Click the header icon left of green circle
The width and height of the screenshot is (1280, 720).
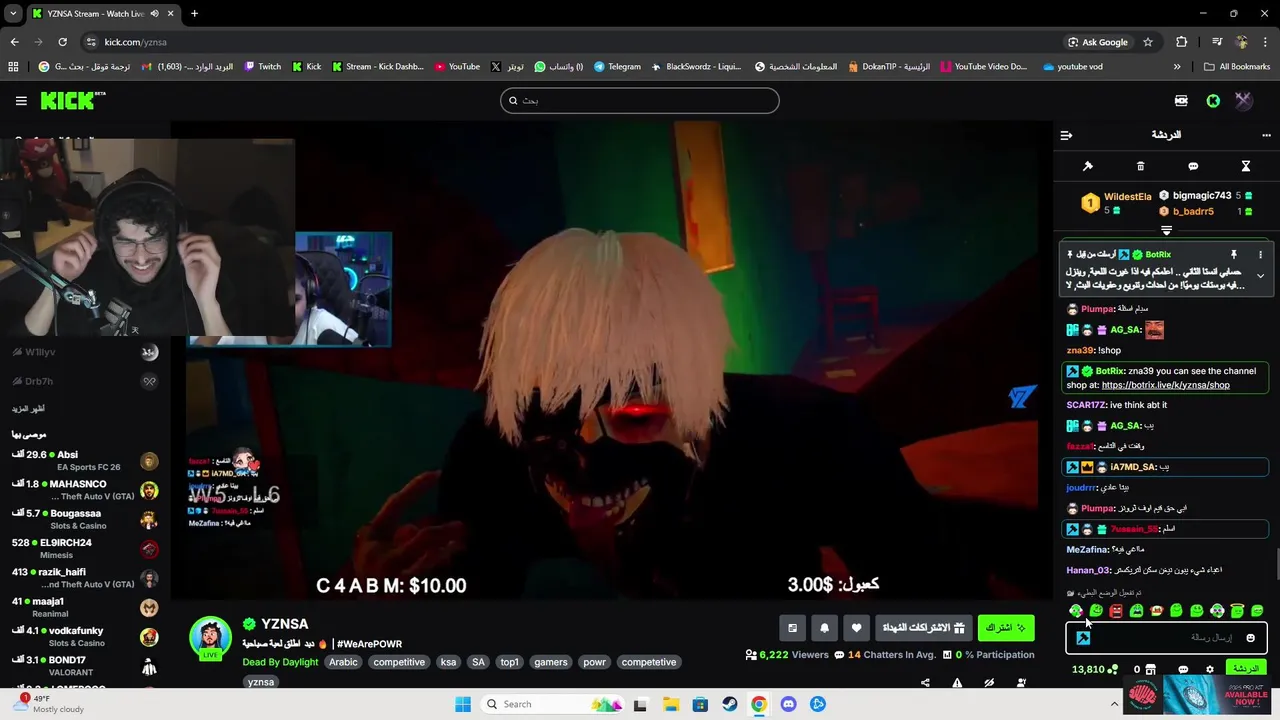click(1181, 101)
